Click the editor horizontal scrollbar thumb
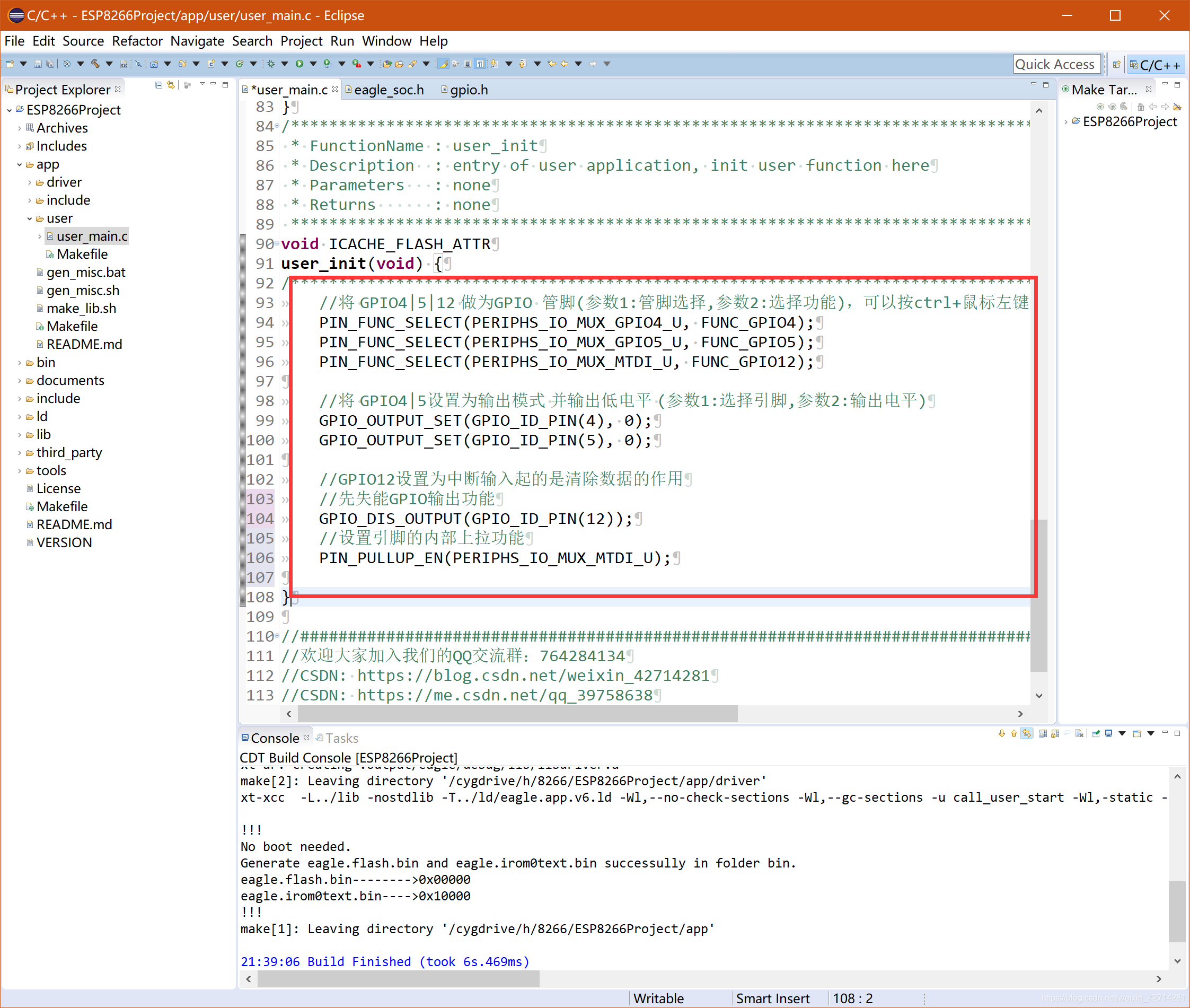The width and height of the screenshot is (1190, 1008). coord(517,714)
